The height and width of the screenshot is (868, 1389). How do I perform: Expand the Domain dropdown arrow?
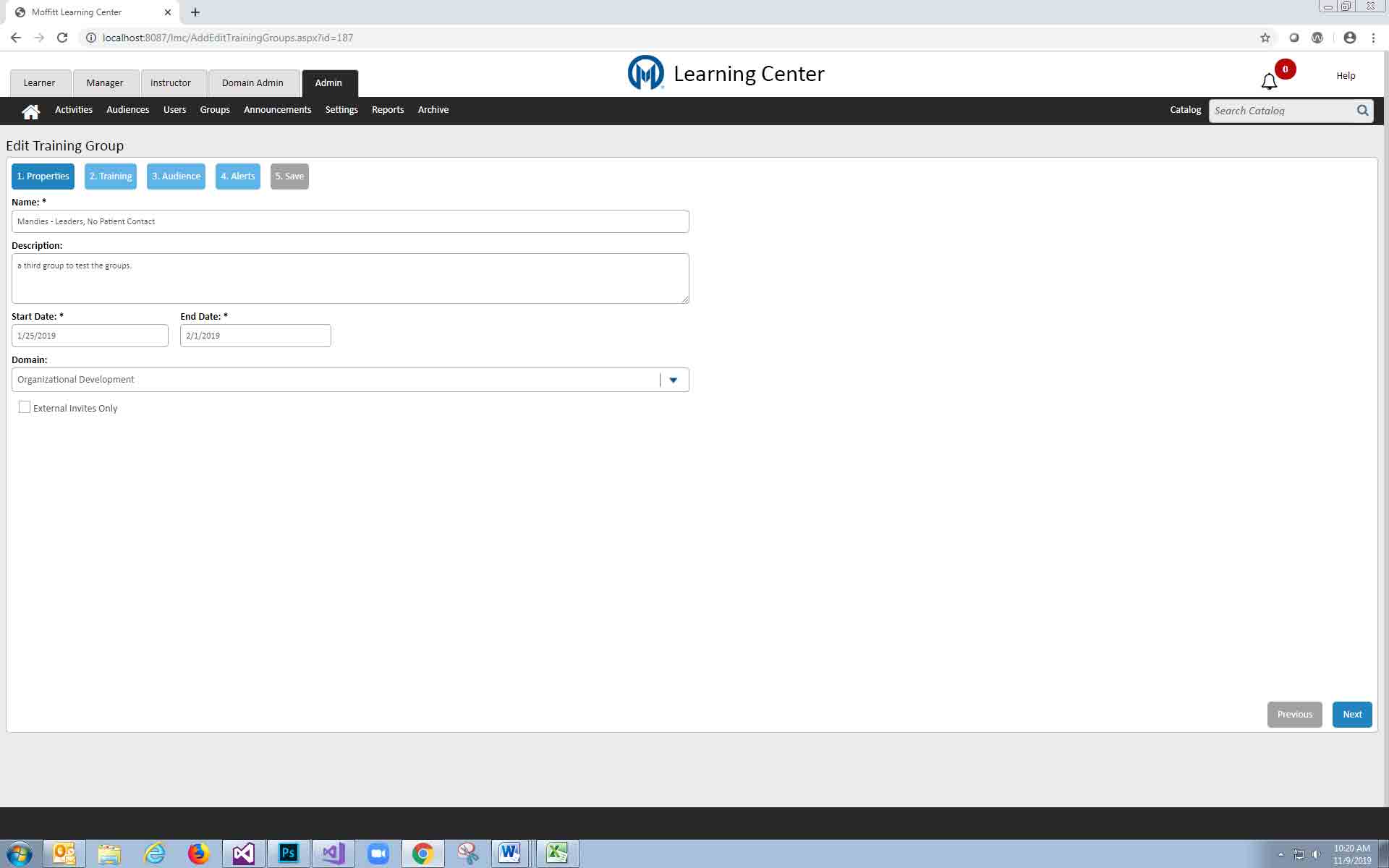click(x=673, y=380)
